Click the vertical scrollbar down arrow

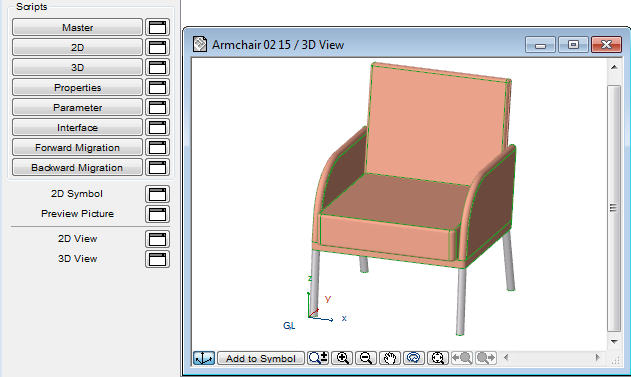614,342
